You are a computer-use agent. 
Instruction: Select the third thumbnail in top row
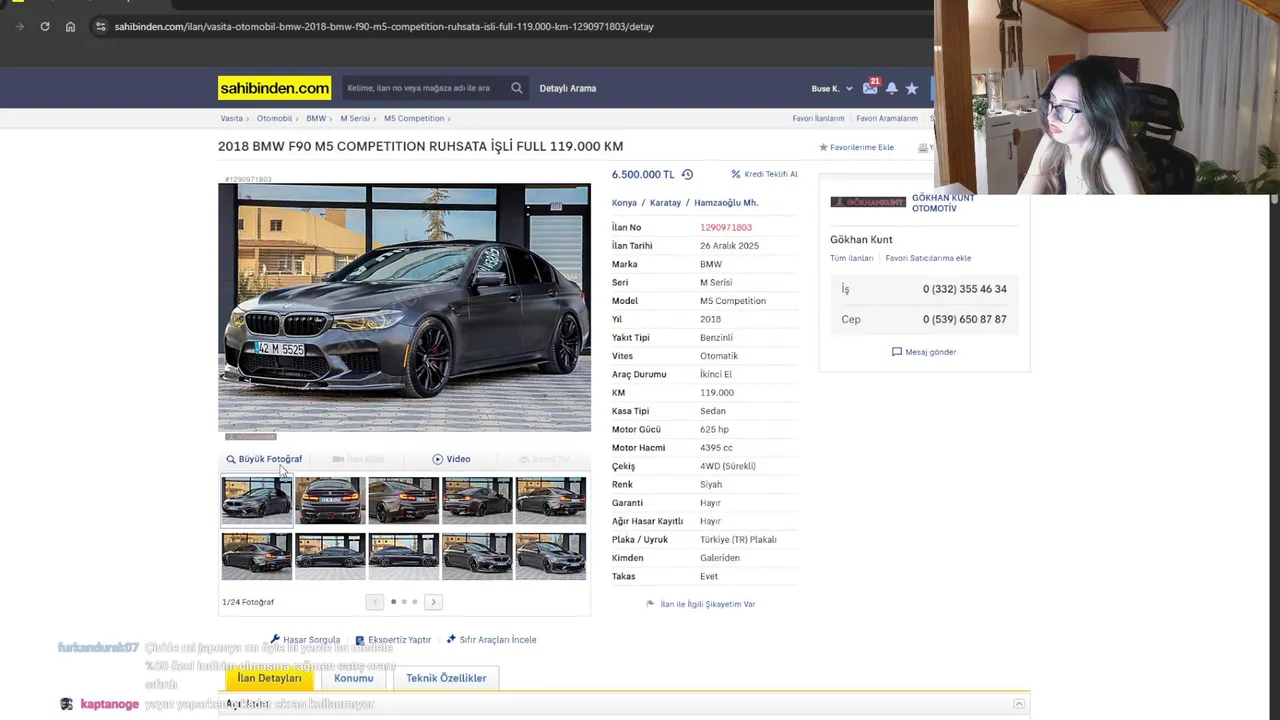click(404, 500)
